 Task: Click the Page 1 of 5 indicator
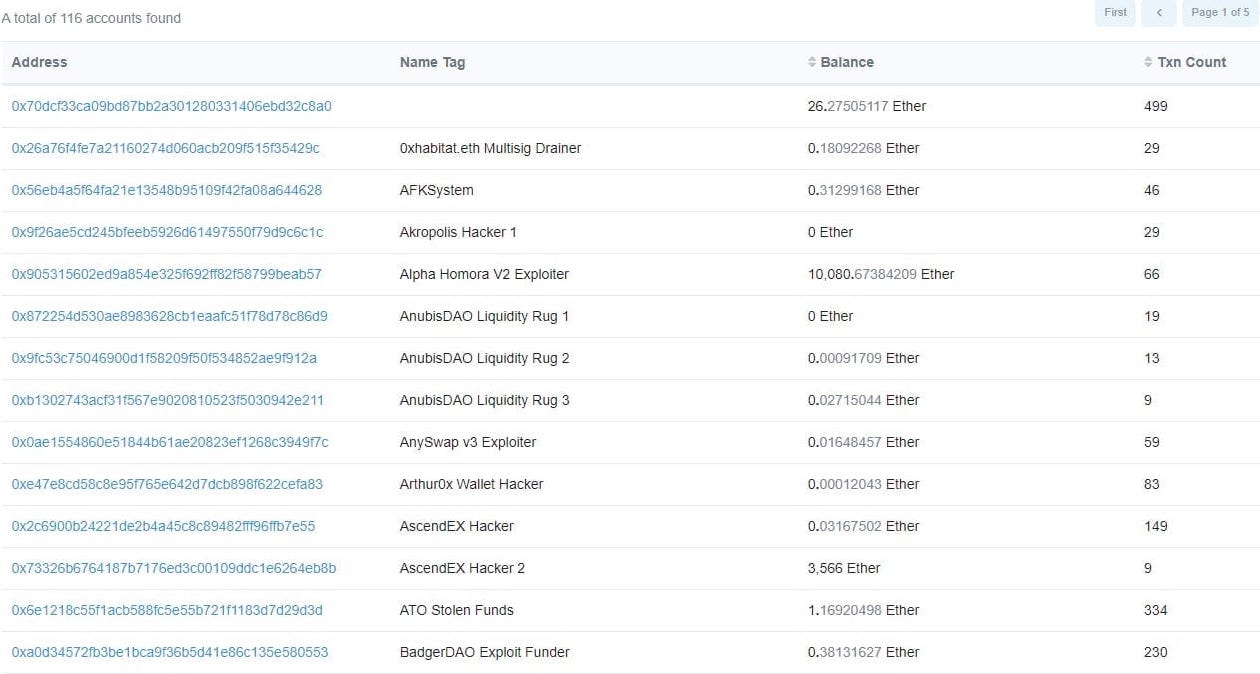click(1219, 13)
